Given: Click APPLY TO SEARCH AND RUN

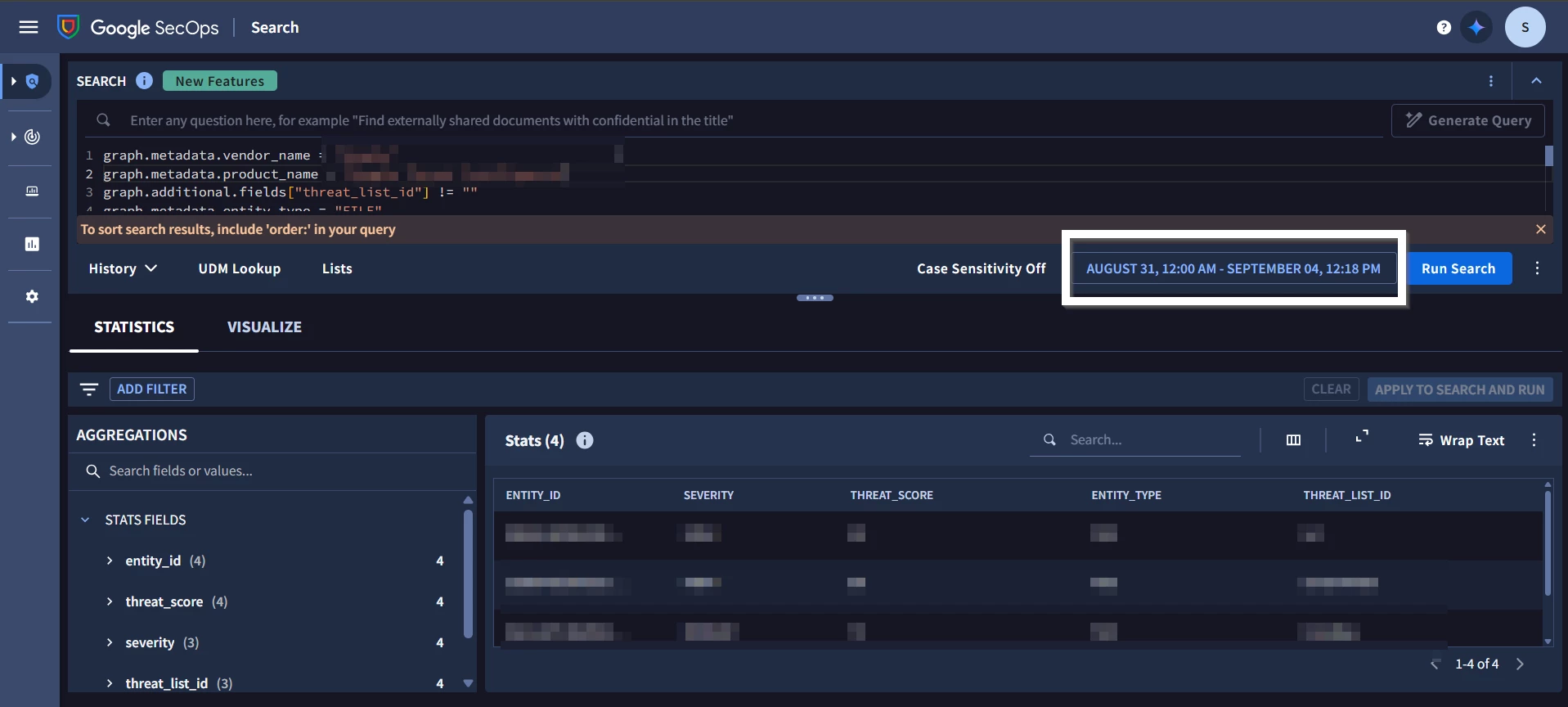Looking at the screenshot, I should (x=1460, y=390).
